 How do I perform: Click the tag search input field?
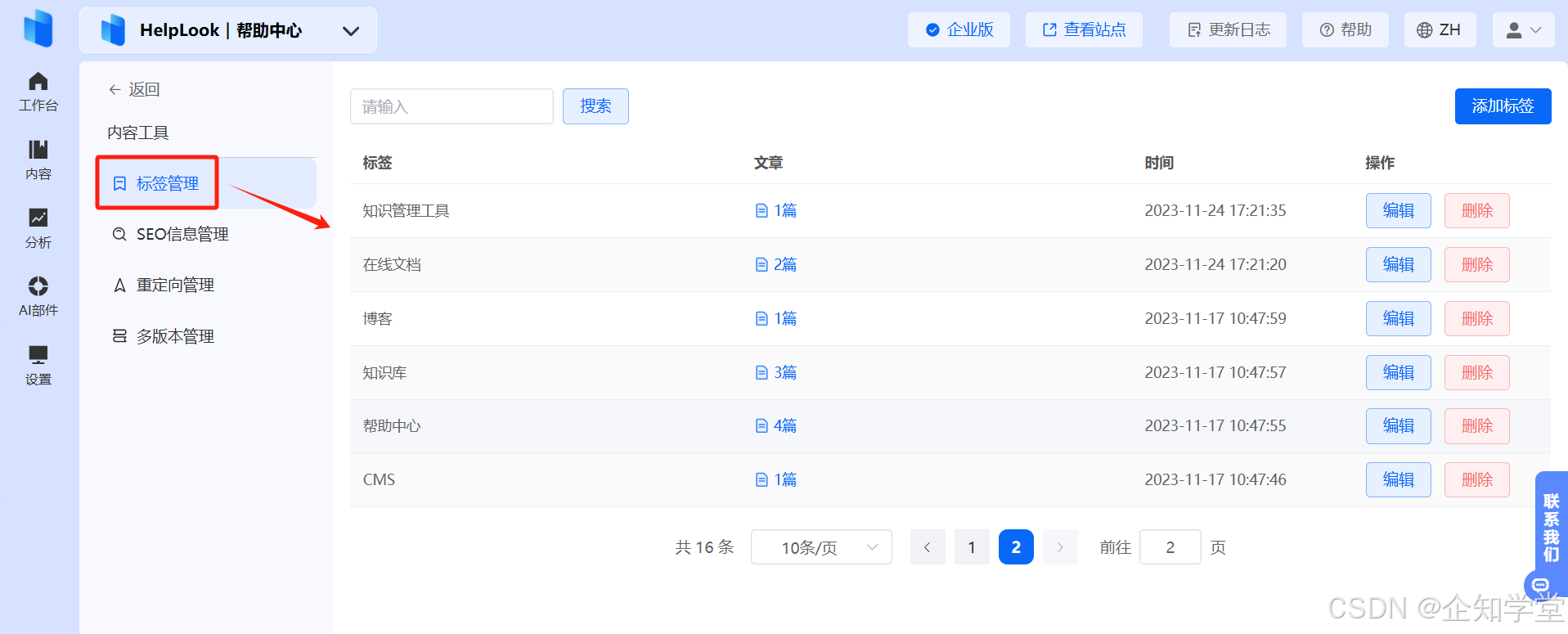tap(452, 106)
